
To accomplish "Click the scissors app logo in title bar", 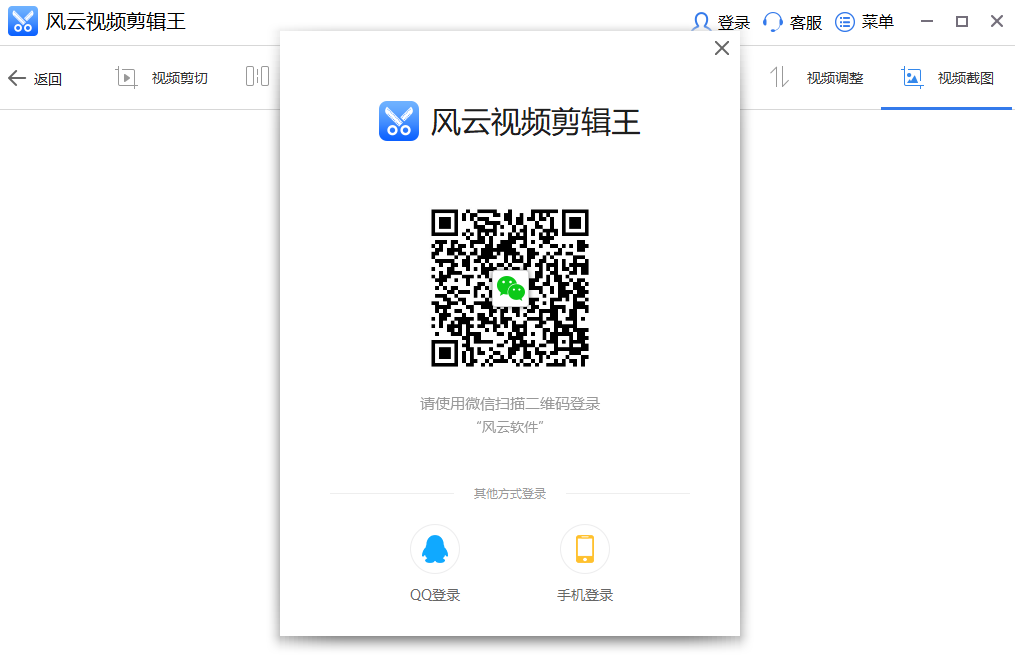I will [x=23, y=22].
